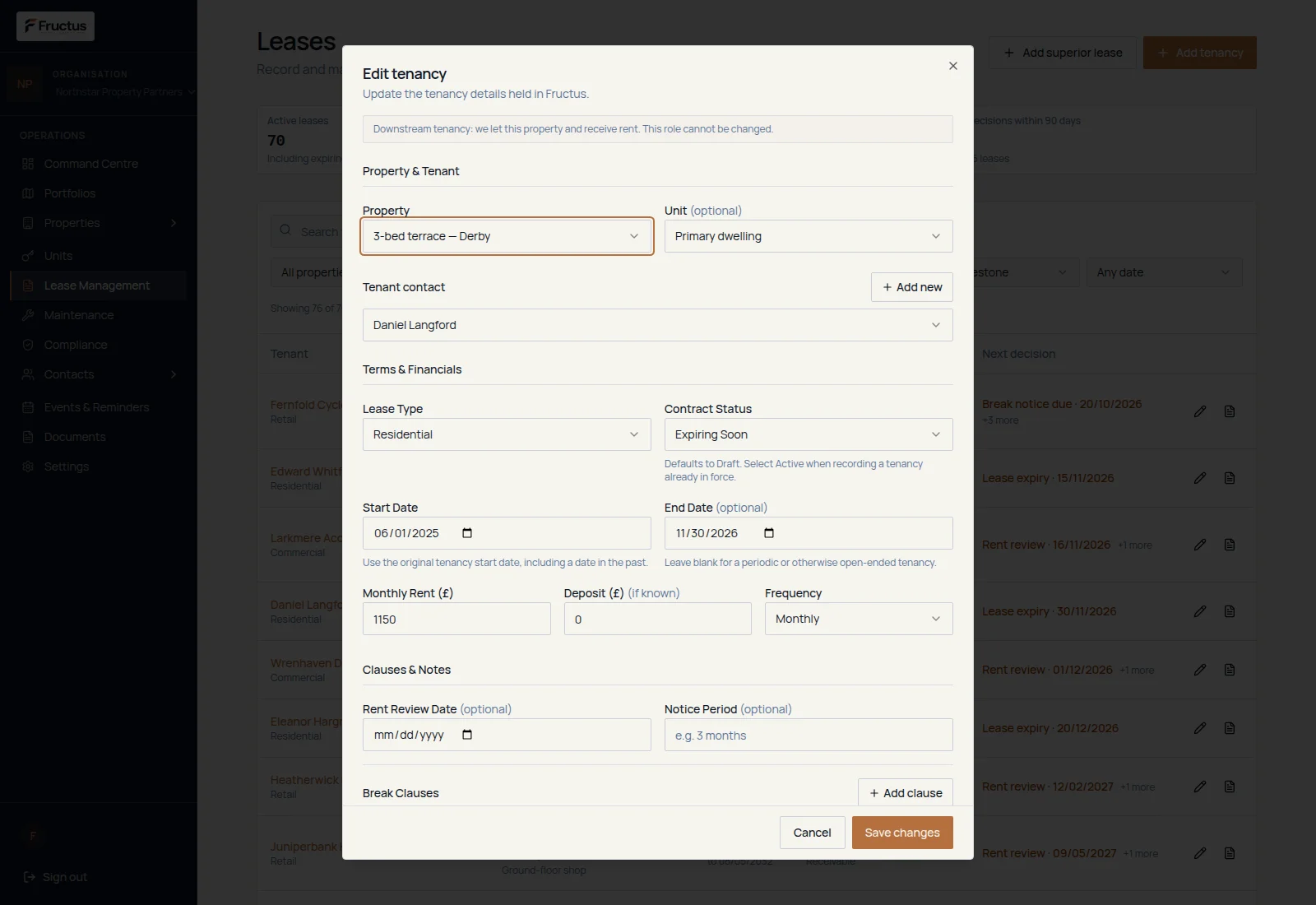The width and height of the screenshot is (1316, 905).
Task: Open the Unit dropdown showing Primary dwelling
Action: (809, 236)
